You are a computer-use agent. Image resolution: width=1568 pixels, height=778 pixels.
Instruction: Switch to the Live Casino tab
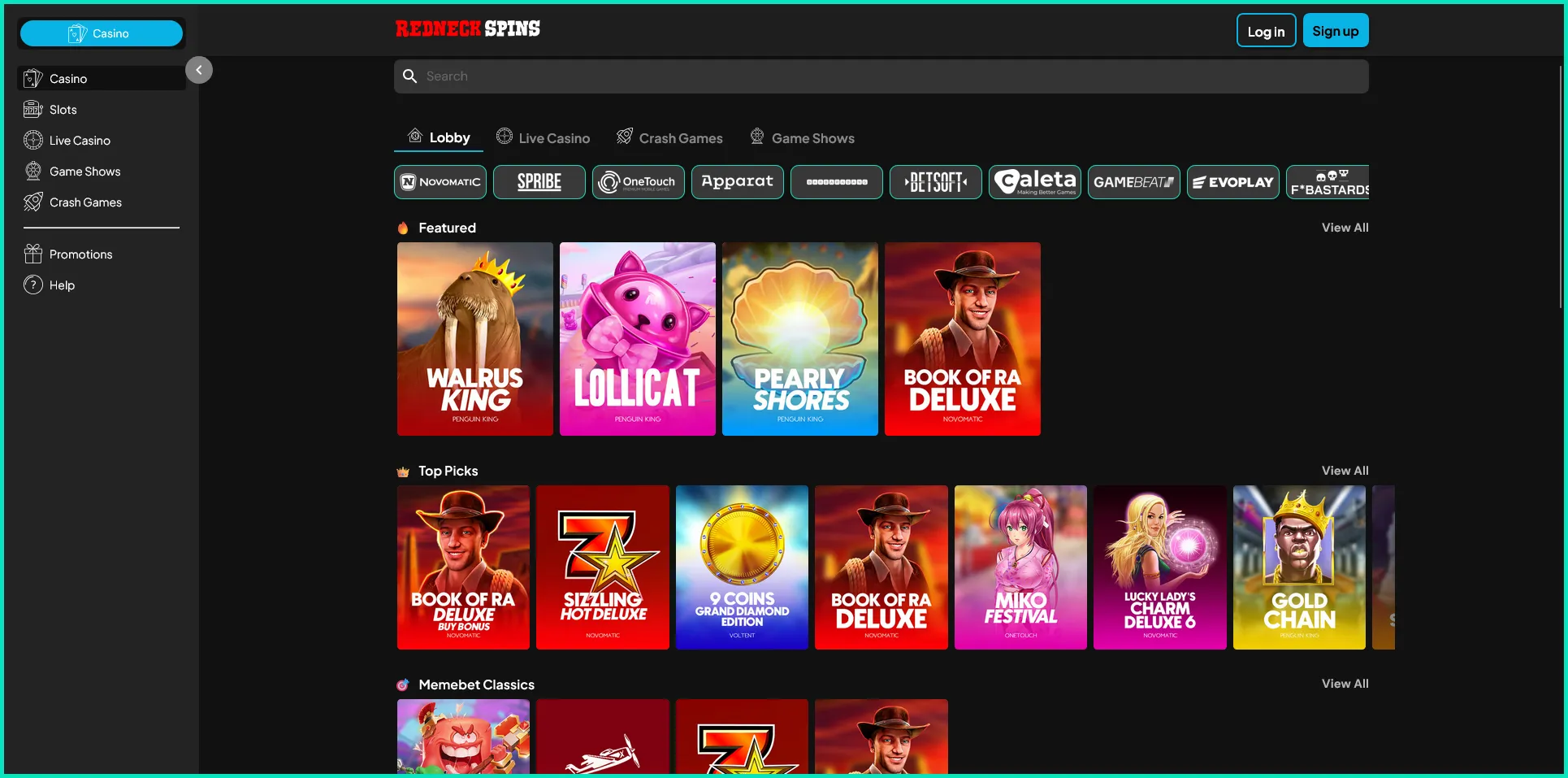pyautogui.click(x=544, y=138)
